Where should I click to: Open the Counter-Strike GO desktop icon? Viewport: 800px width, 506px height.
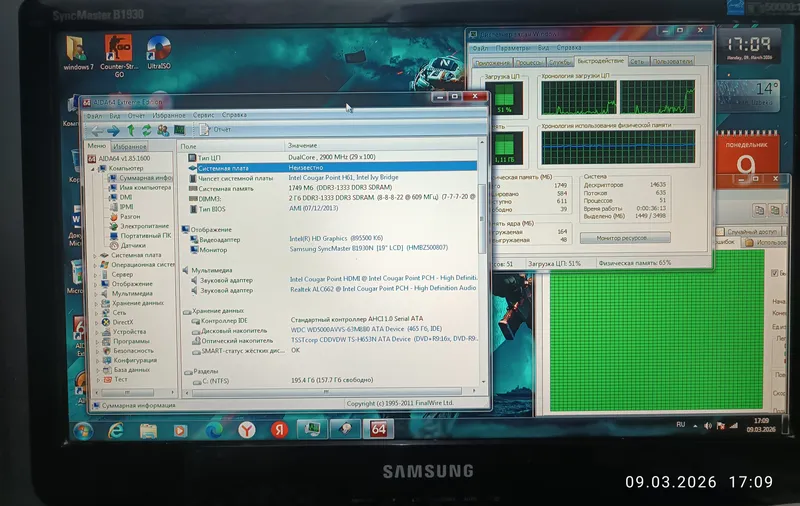tap(118, 56)
